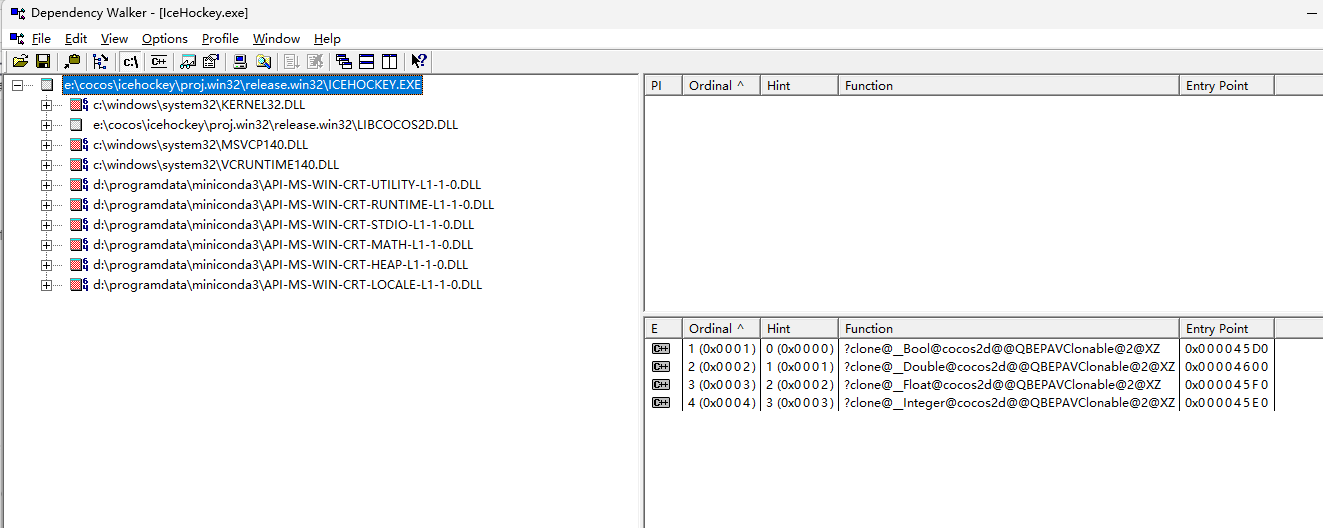This screenshot has width=1323, height=528.
Task: Click the glasses external viewer toolbar icon
Action: click(188, 61)
